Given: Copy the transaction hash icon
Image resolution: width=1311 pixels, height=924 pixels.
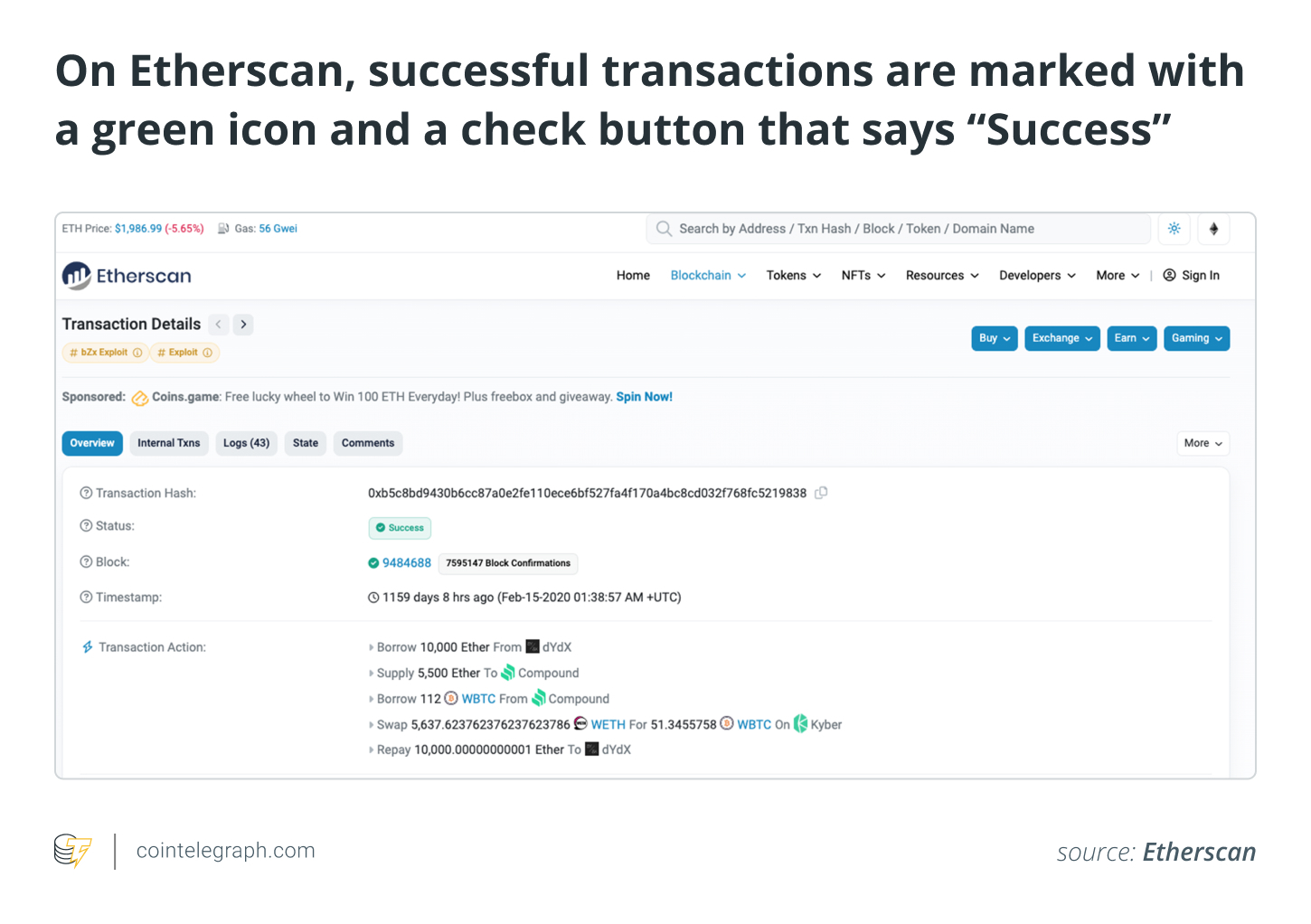Looking at the screenshot, I should tap(821, 493).
